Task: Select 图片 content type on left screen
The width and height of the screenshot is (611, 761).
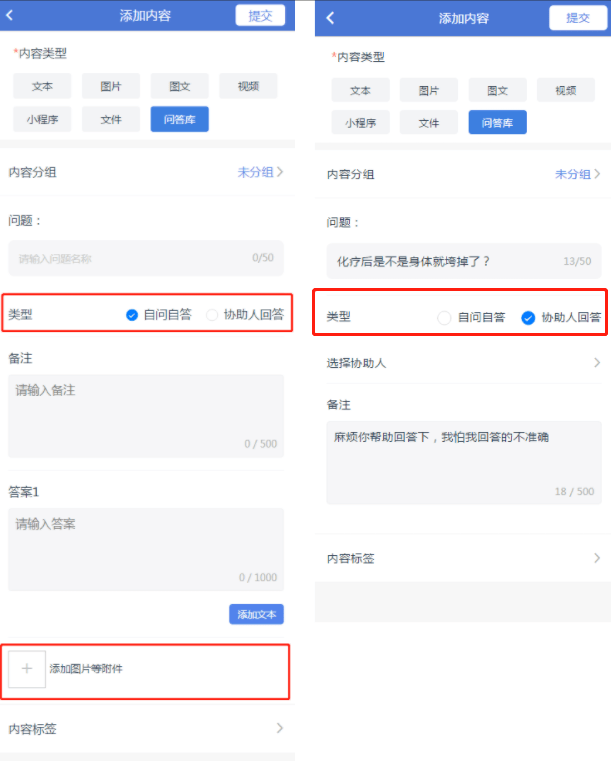Action: (111, 86)
